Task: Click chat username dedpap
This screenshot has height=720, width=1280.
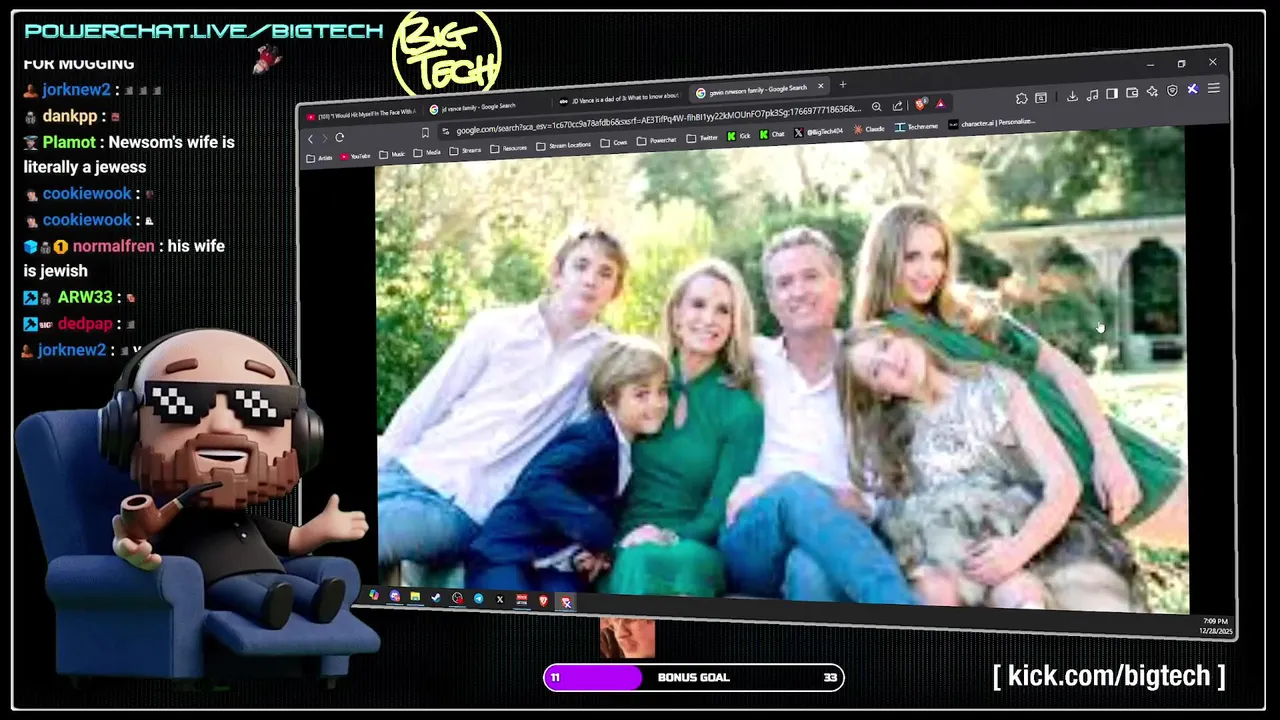Action: click(85, 323)
